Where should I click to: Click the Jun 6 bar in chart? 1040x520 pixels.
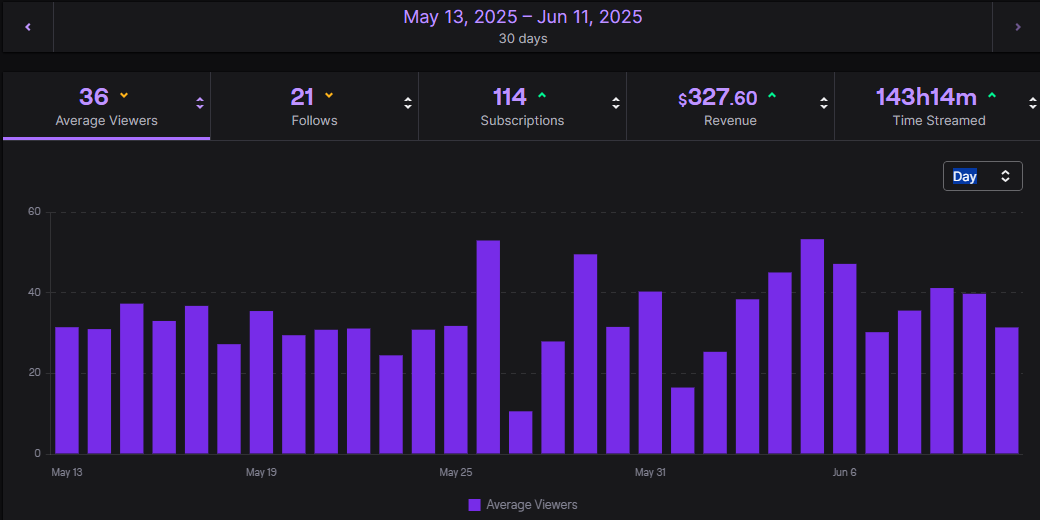pos(844,359)
